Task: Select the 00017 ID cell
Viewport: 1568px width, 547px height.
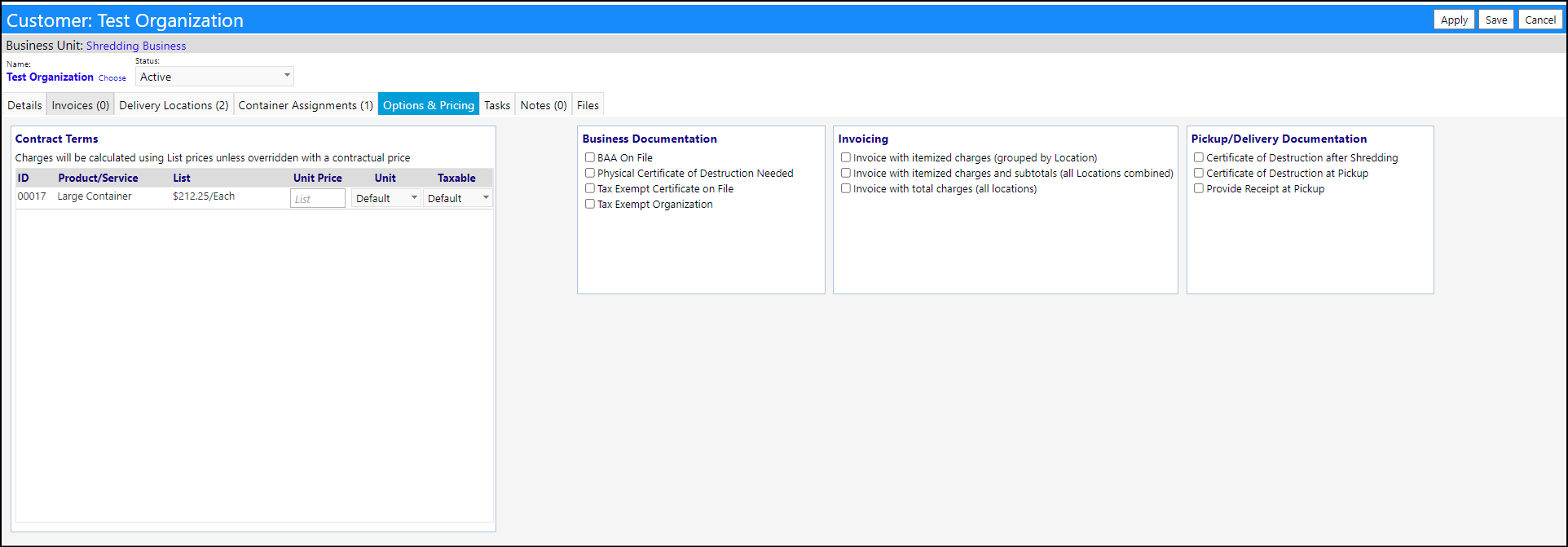Action: 32,196
